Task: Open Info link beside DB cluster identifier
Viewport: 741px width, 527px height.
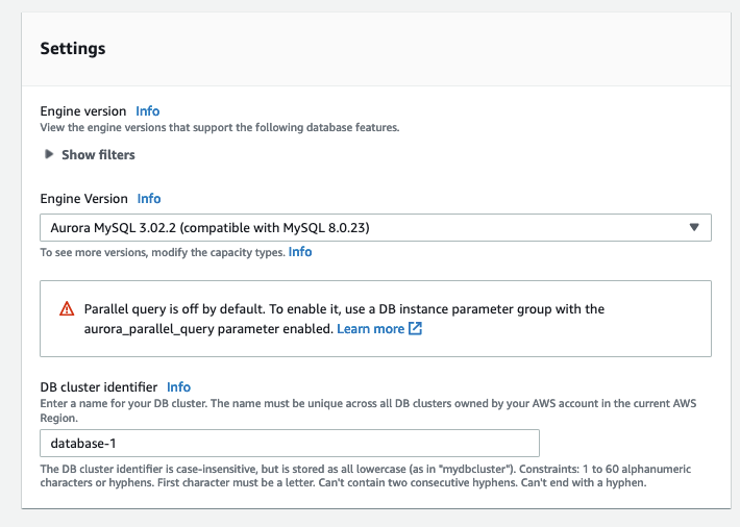Action: (x=179, y=387)
